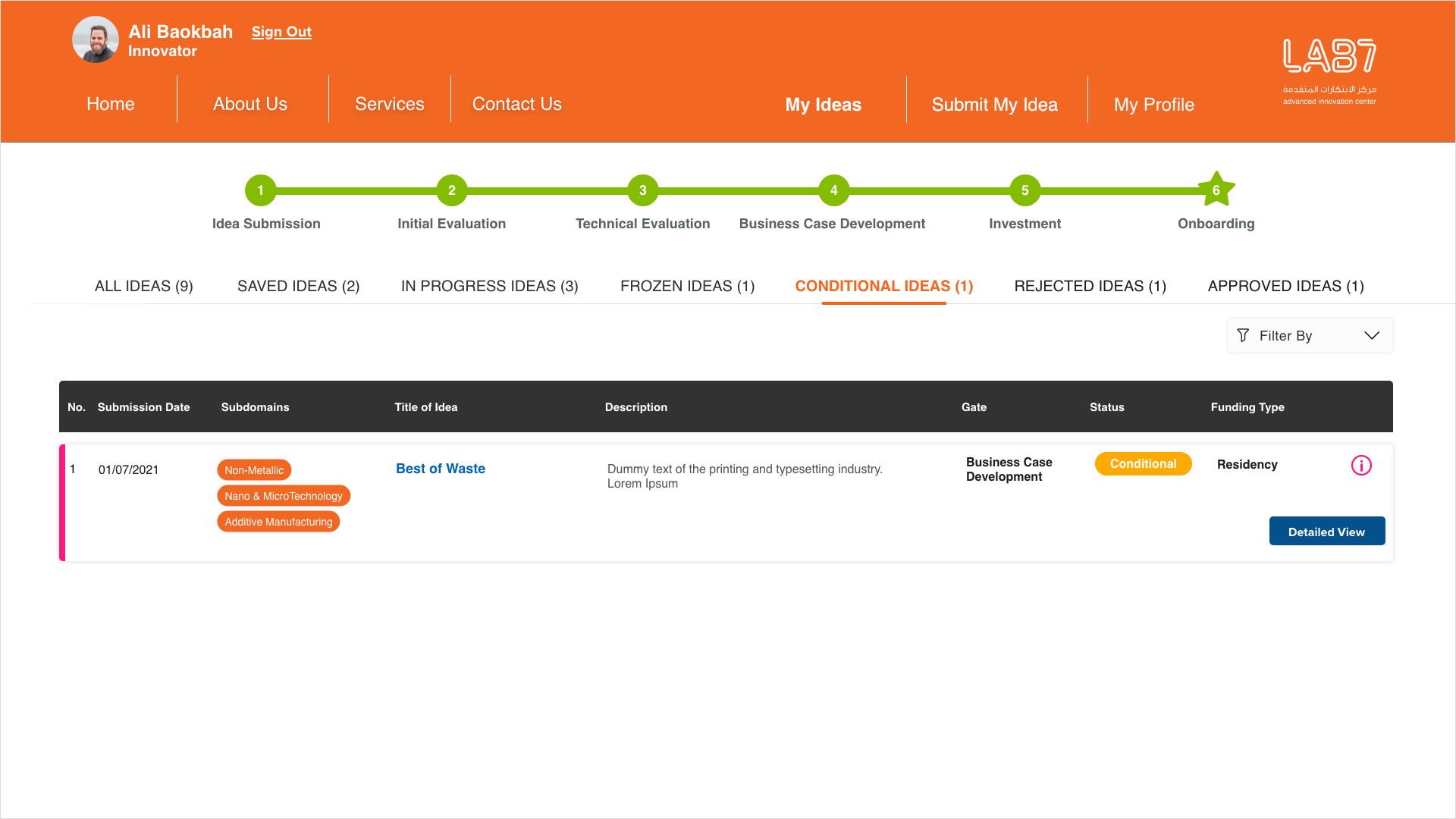Screen dimensions: 1456x819
Task: Click step 2 Initial Evaluation circle
Action: click(x=451, y=190)
